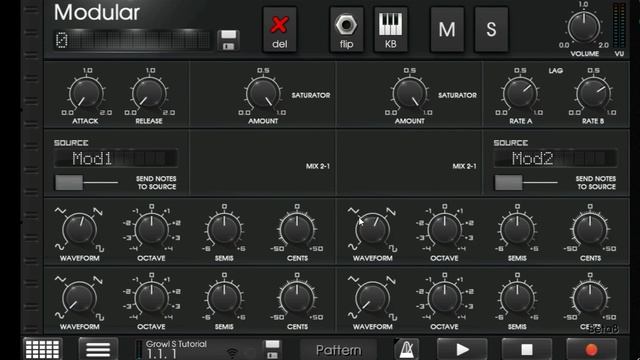Viewport: 640px width, 360px height.
Task: Select square wave icon on top-right WAVEFORM knob
Action: pos(393,248)
